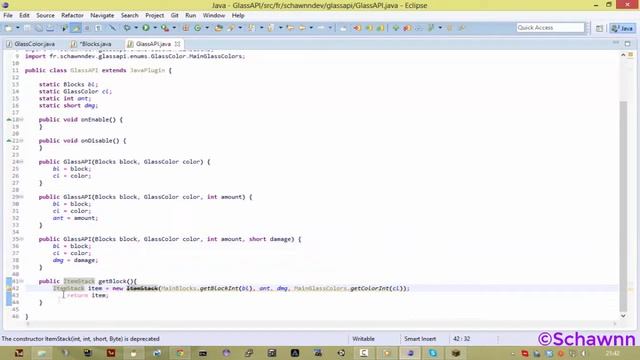Open the Project menu
Viewport: 640px width, 360px height.
point(154,15)
